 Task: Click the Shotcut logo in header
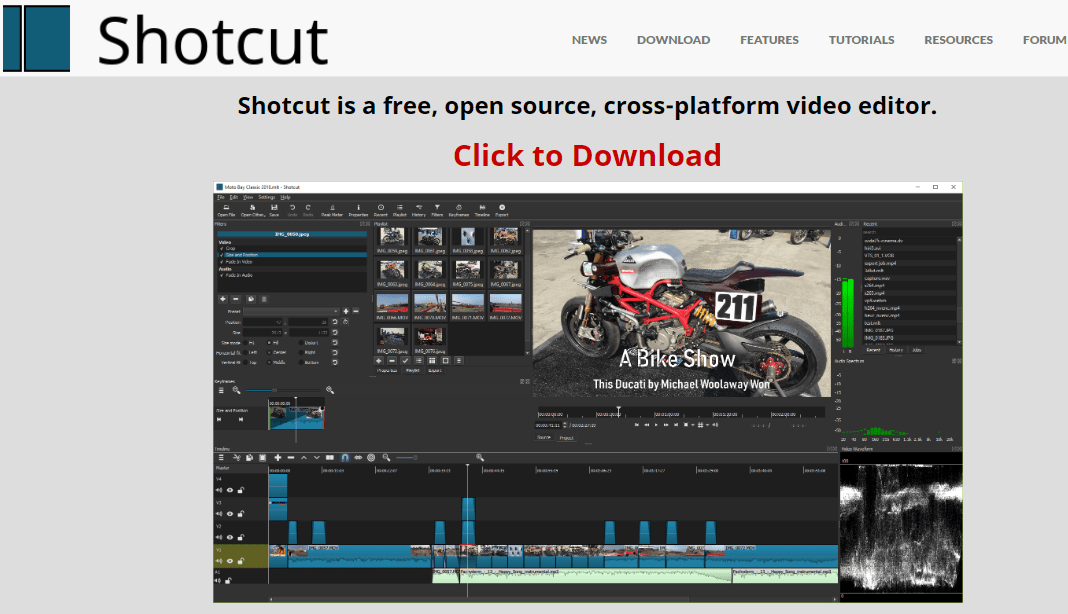pyautogui.click(x=166, y=39)
